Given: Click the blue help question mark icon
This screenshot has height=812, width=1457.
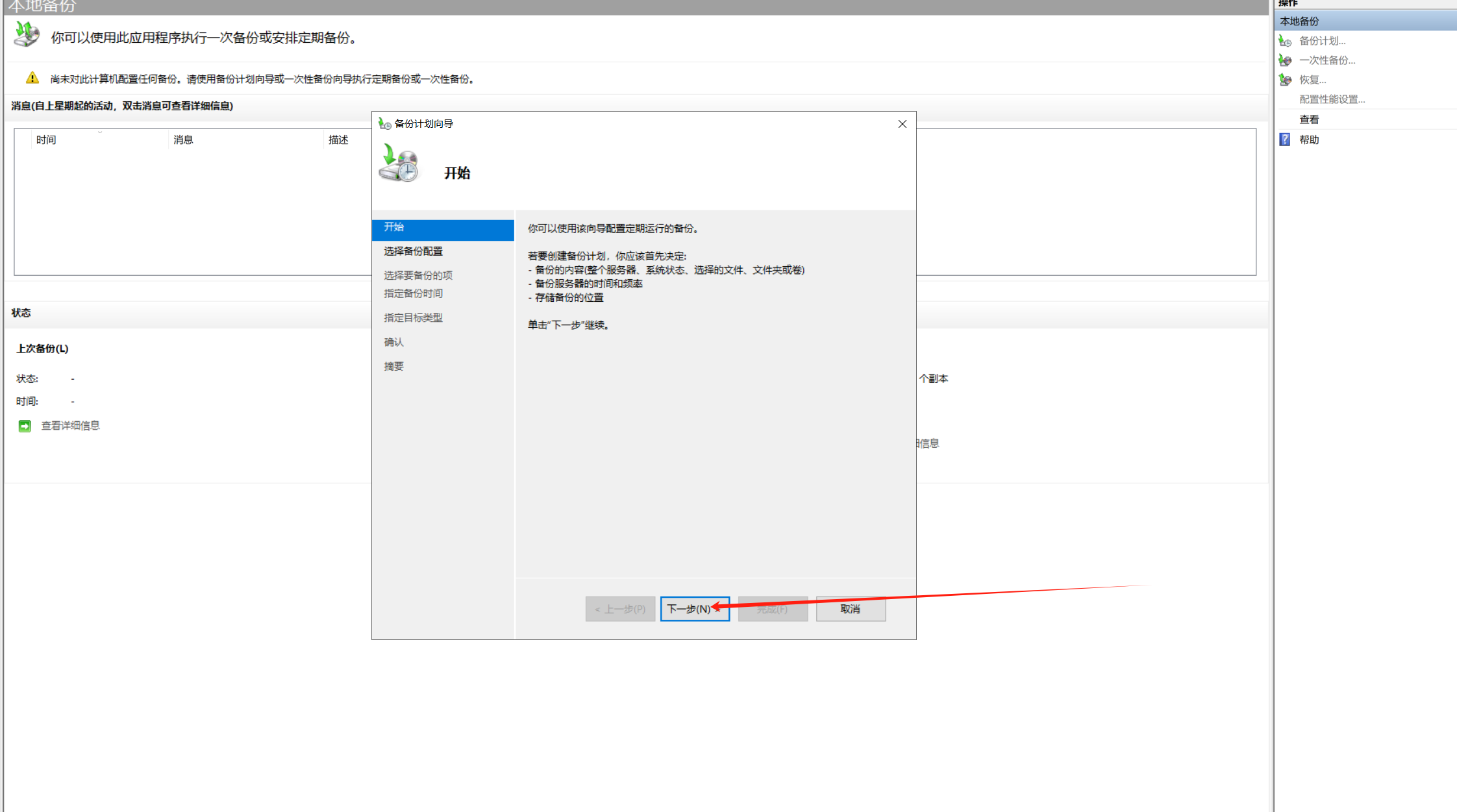Looking at the screenshot, I should coord(1284,140).
